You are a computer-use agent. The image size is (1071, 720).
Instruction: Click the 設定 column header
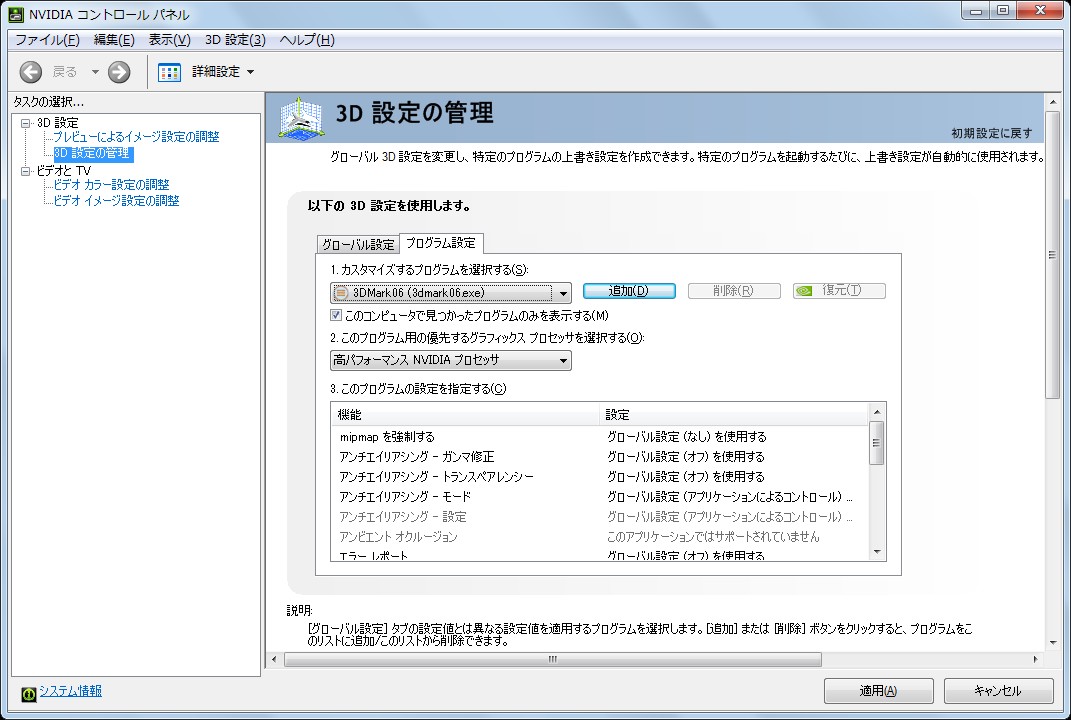pyautogui.click(x=734, y=415)
